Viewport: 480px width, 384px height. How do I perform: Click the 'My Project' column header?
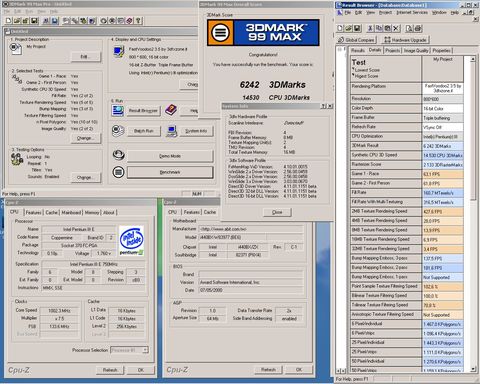442,69
